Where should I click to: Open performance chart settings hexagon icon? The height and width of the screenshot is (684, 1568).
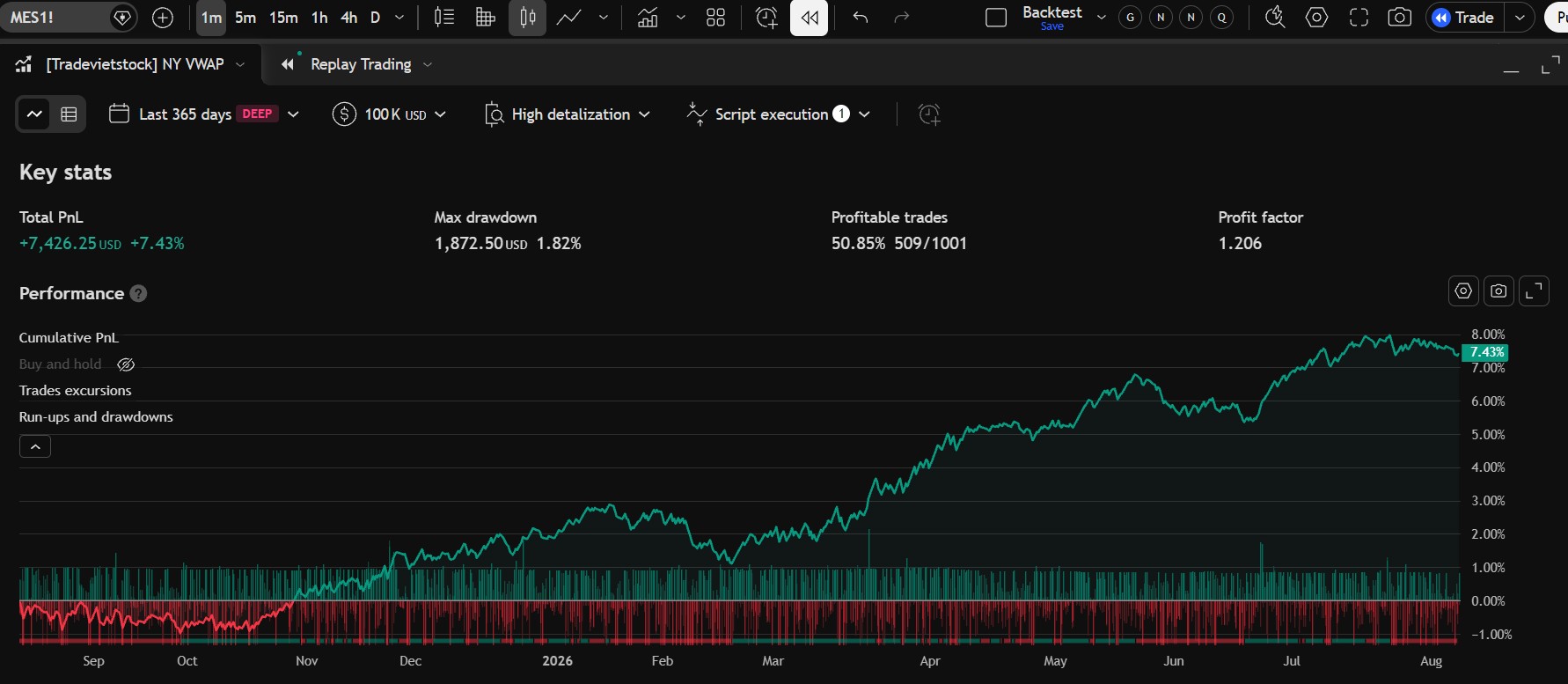pos(1463,291)
